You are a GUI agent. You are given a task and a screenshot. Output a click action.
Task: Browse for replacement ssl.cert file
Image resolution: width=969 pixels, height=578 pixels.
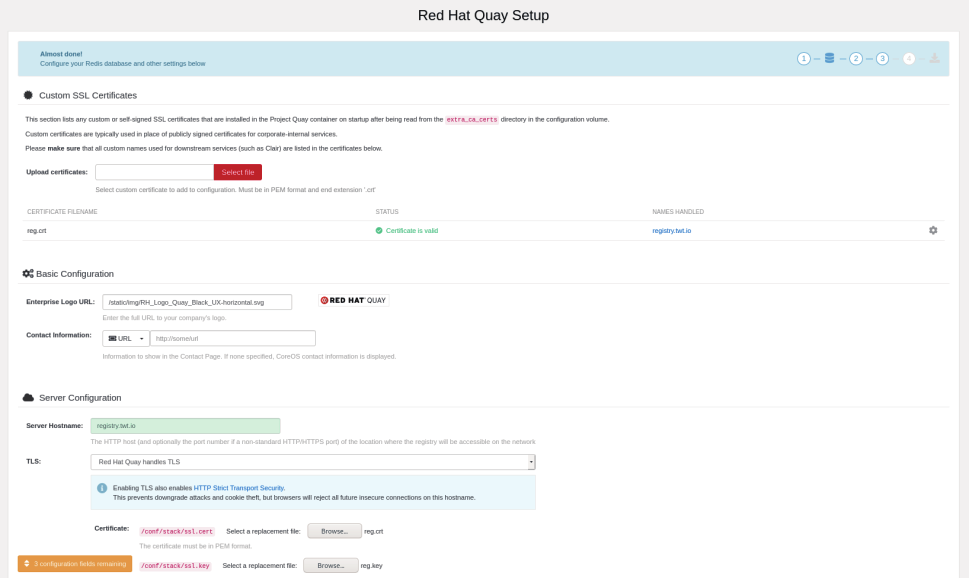334,531
